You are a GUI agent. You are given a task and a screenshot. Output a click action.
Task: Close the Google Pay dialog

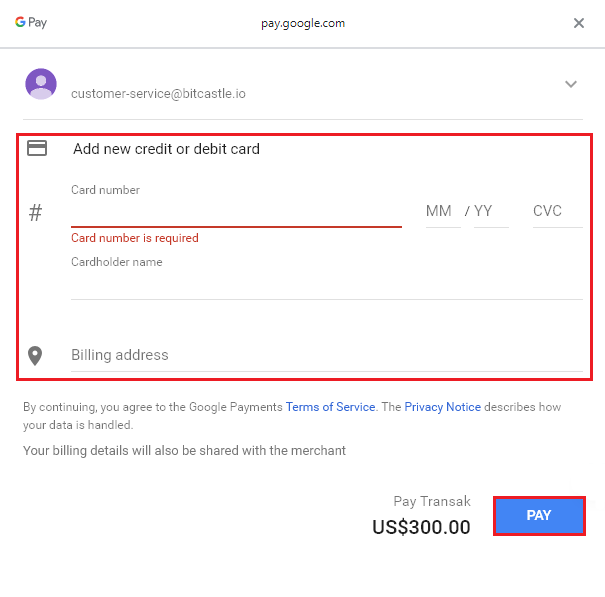(x=578, y=23)
